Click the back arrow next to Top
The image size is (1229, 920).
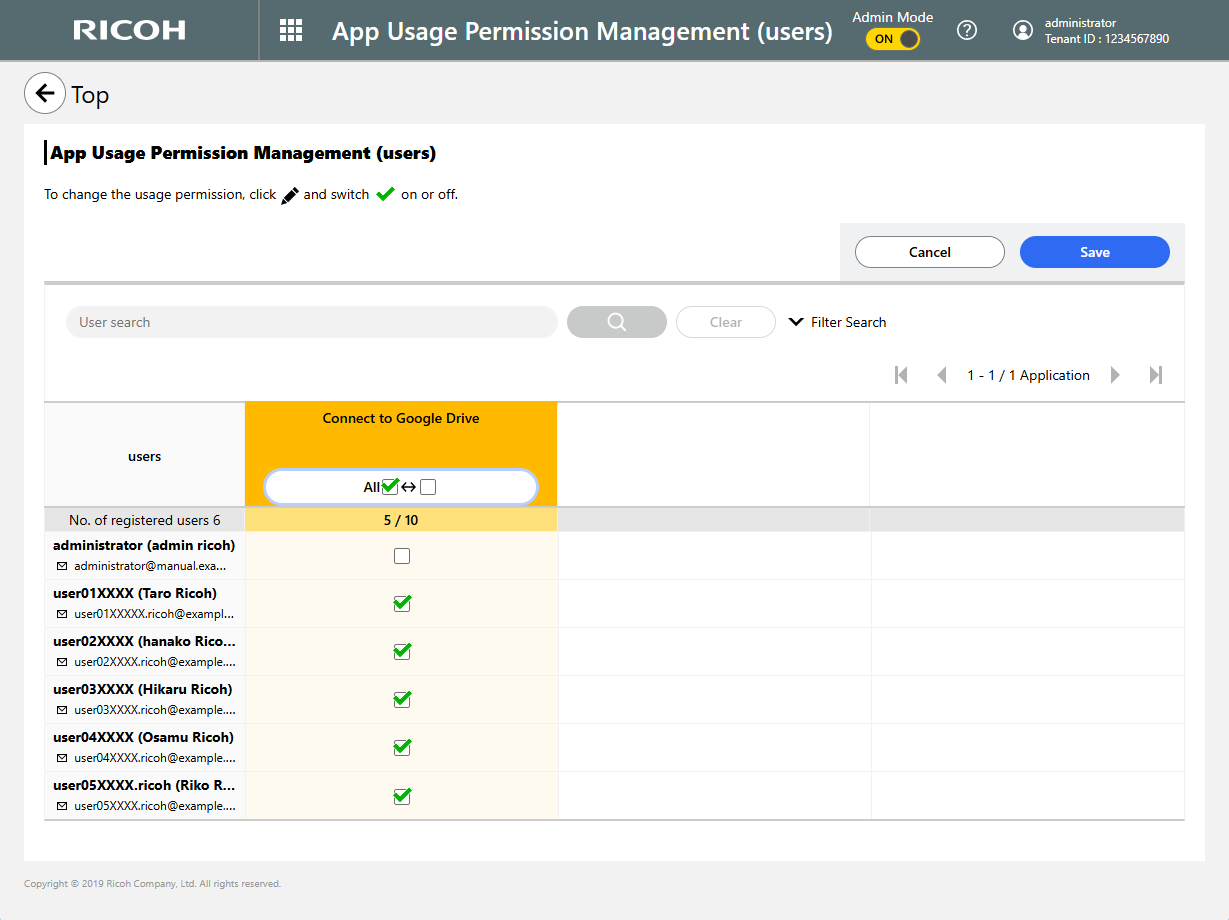click(44, 94)
